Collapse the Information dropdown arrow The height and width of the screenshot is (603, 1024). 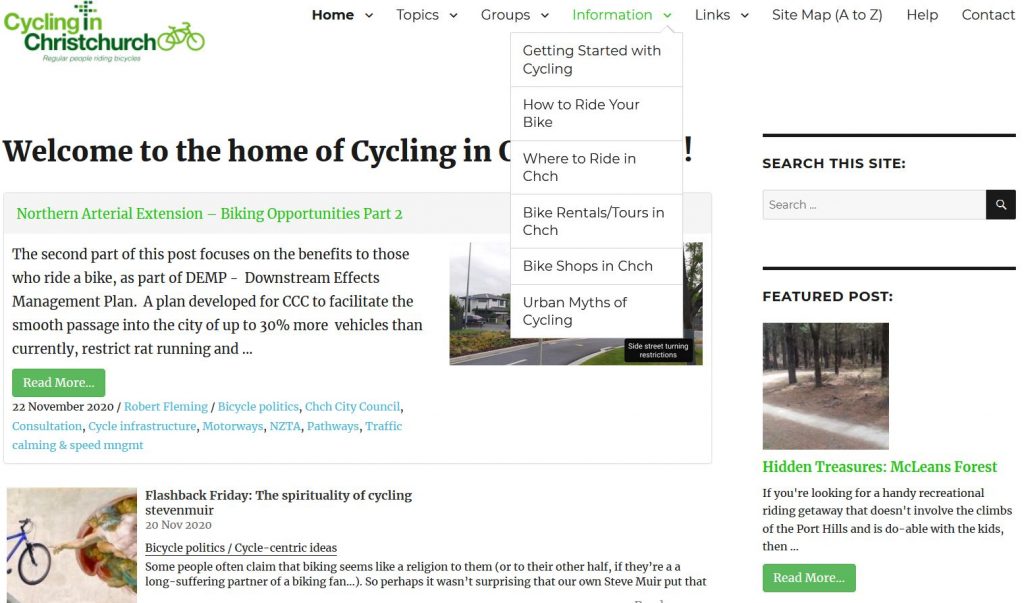click(667, 15)
